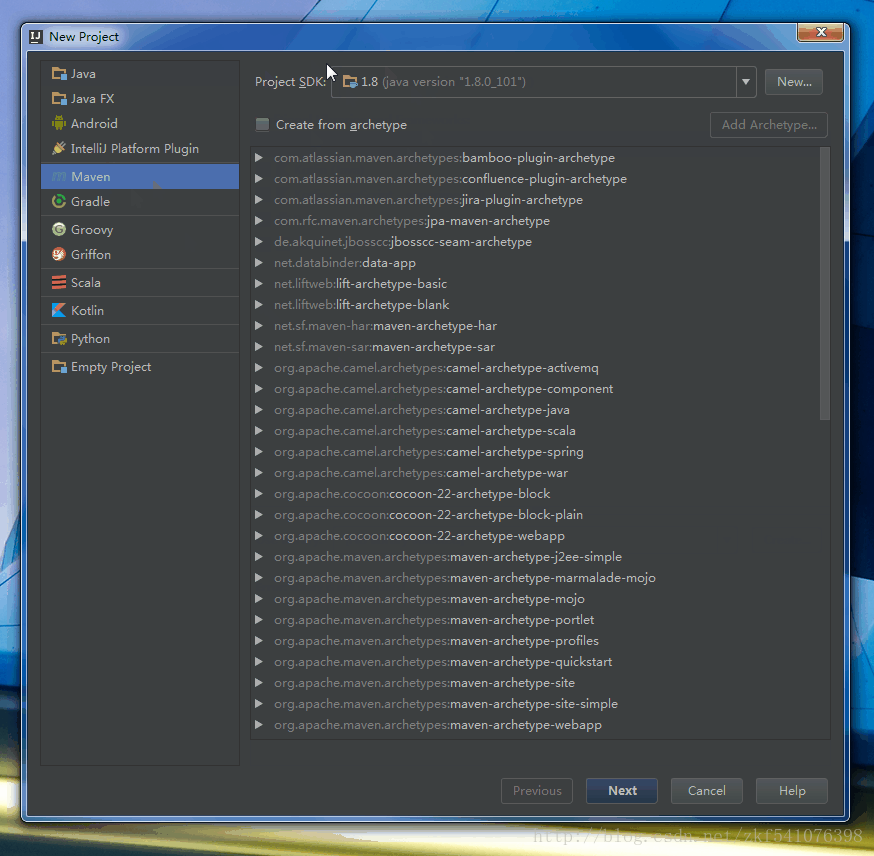Open Help for New Project

[x=792, y=790]
